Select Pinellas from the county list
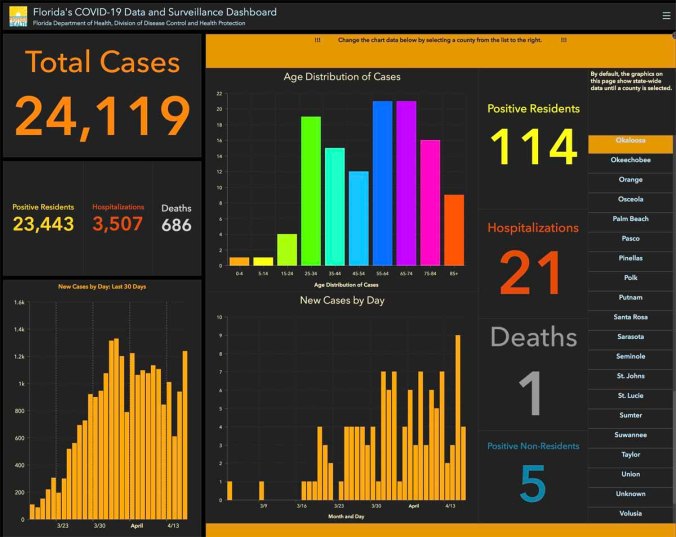This screenshot has height=537, width=676. tap(630, 257)
